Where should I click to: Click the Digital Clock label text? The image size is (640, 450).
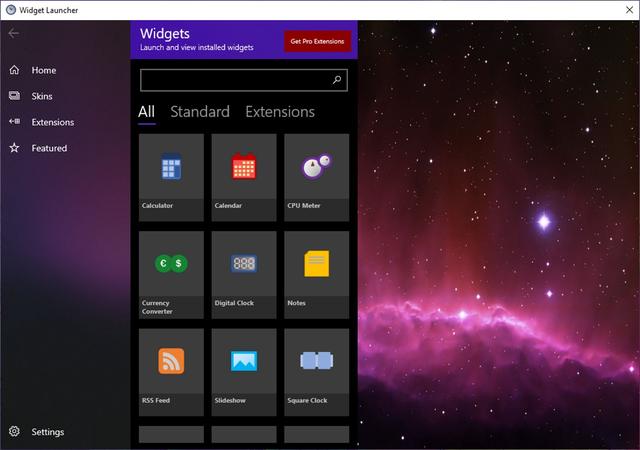[234, 303]
